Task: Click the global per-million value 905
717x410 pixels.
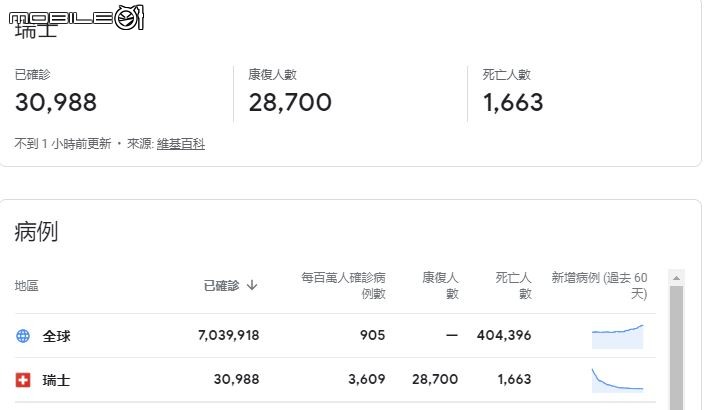Action: [372, 335]
